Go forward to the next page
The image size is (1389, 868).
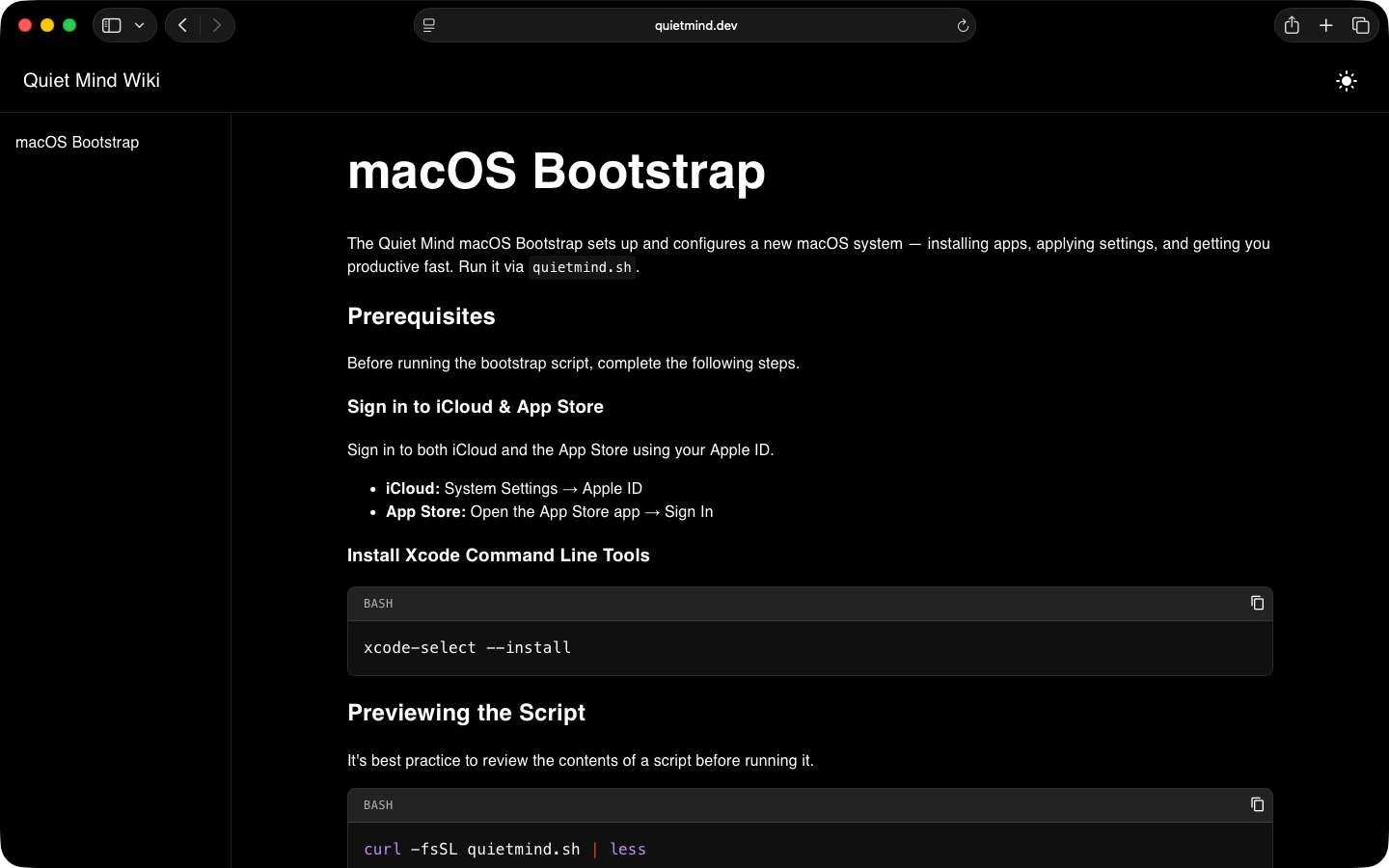tap(217, 25)
